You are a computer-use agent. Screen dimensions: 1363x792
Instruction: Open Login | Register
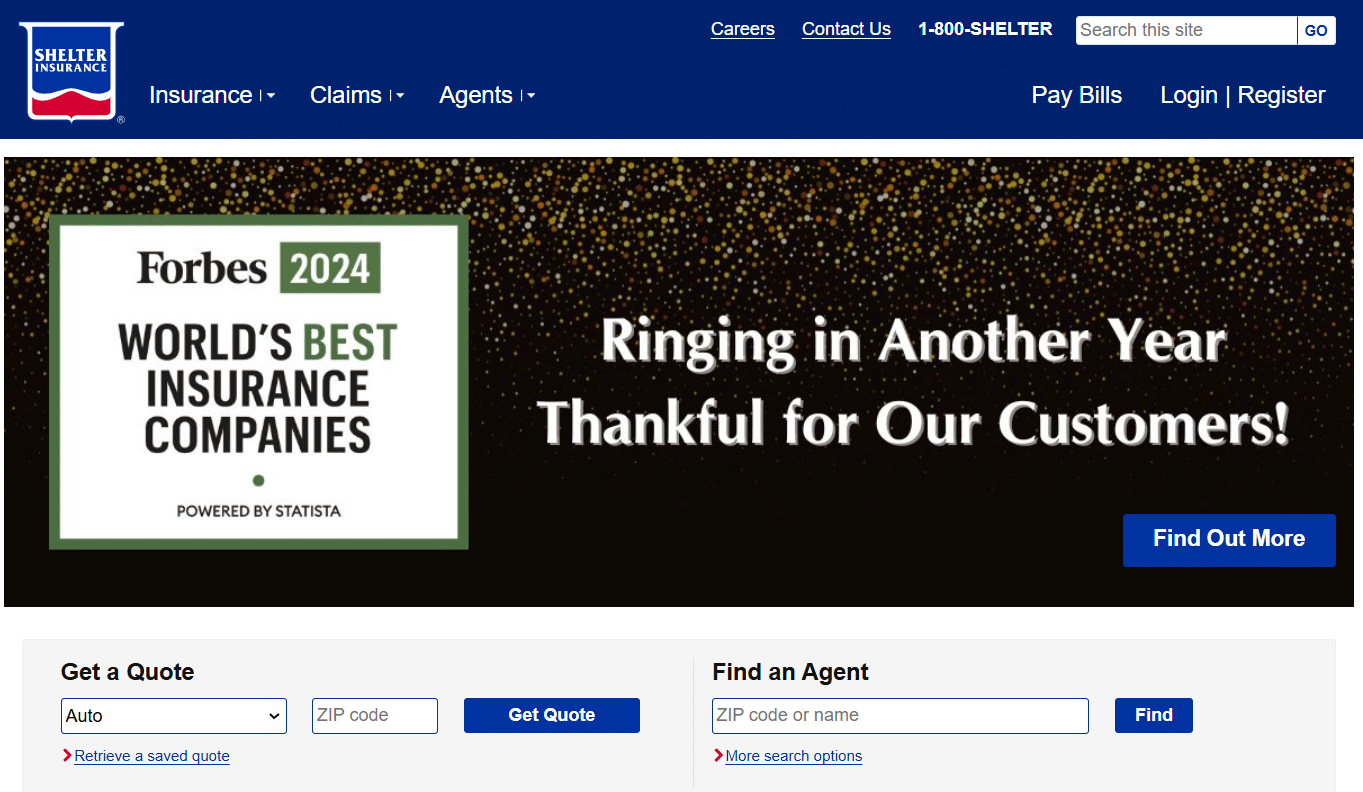pos(1242,95)
